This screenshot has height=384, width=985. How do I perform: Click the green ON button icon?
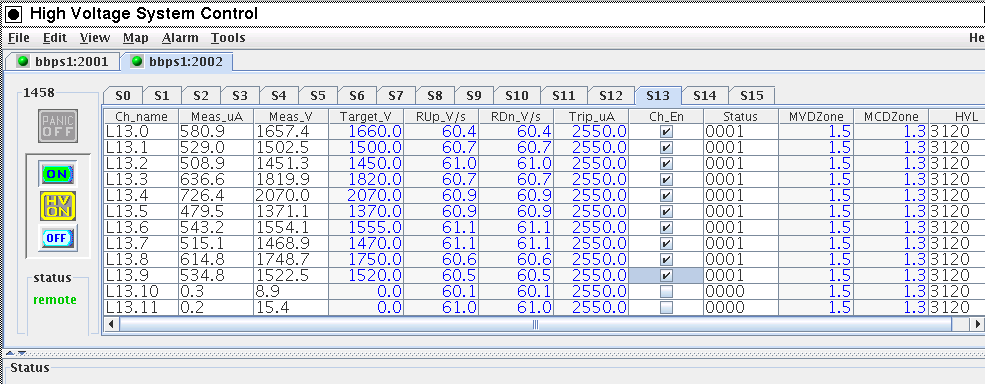(x=58, y=174)
